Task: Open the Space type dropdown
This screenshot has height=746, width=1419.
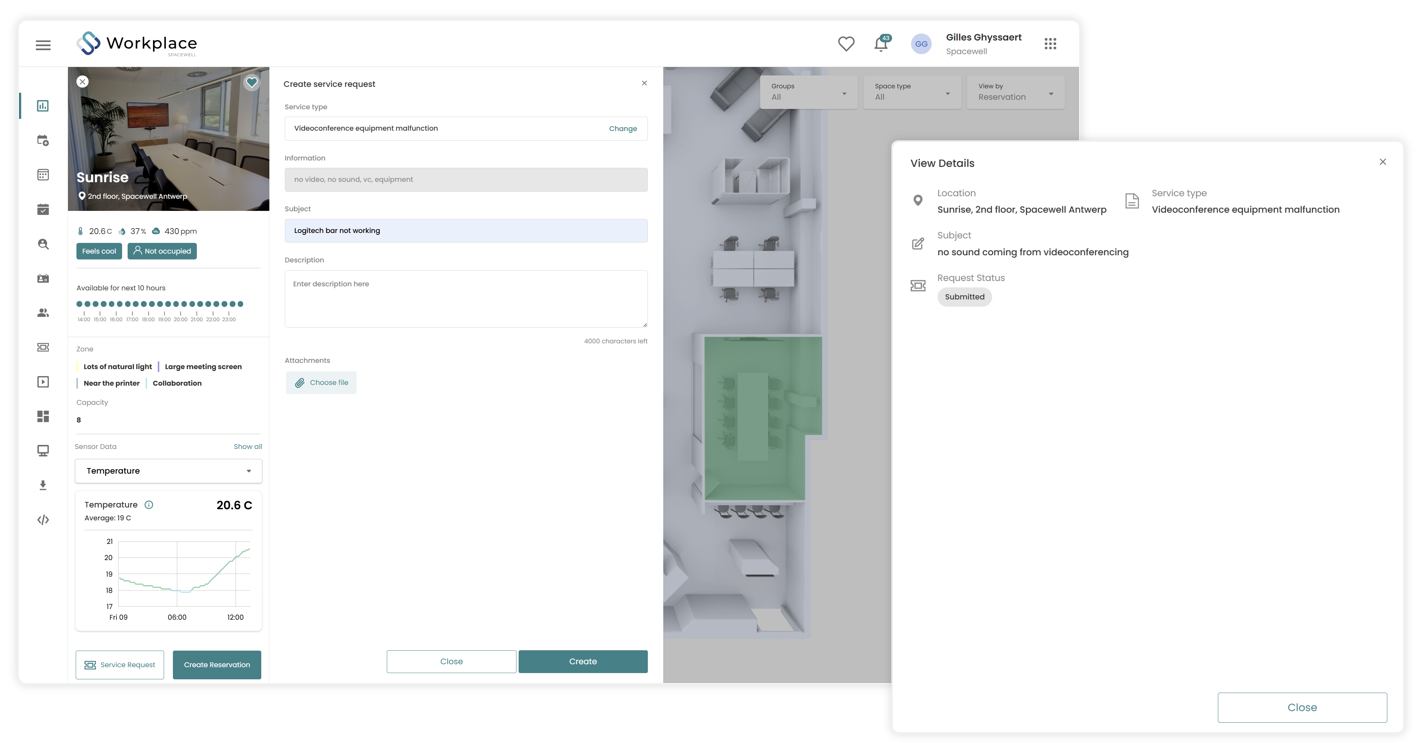Action: pyautogui.click(x=911, y=92)
